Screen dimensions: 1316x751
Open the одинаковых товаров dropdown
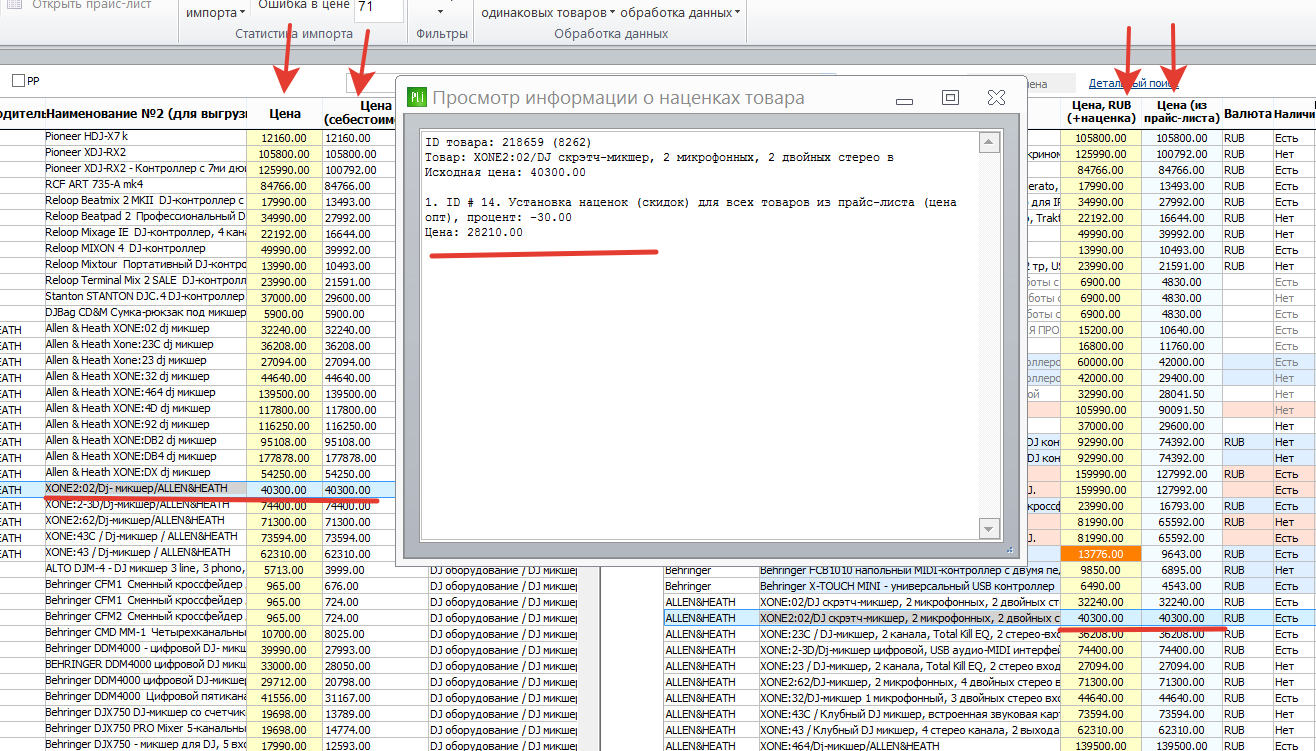[546, 13]
